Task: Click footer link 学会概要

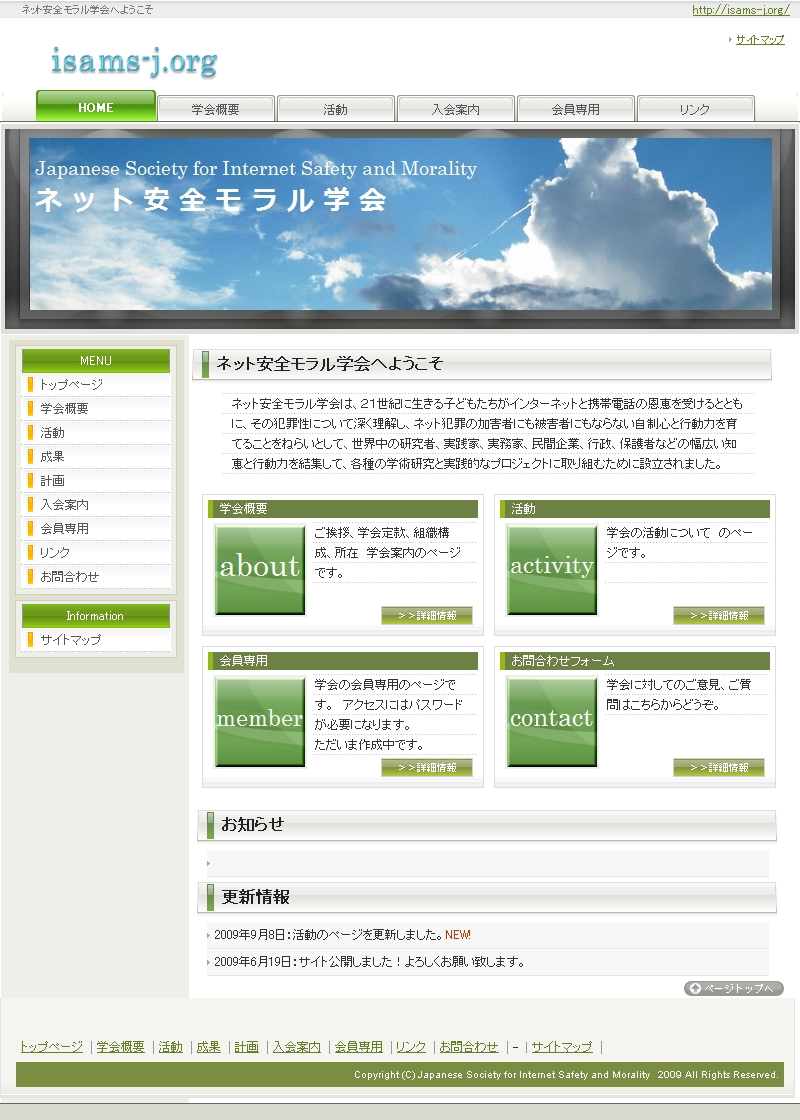Action: pyautogui.click(x=120, y=1046)
